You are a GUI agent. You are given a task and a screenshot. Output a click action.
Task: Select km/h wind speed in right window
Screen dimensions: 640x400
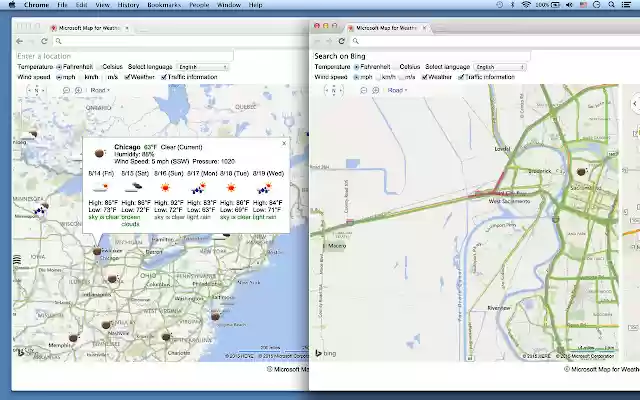coord(378,77)
